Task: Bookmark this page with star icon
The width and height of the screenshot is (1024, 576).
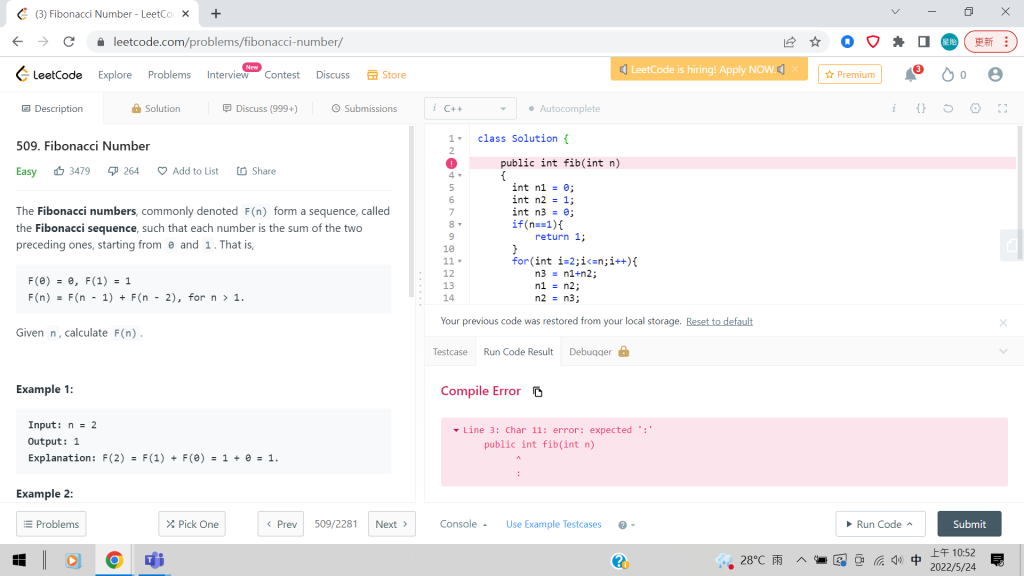Action: [815, 42]
